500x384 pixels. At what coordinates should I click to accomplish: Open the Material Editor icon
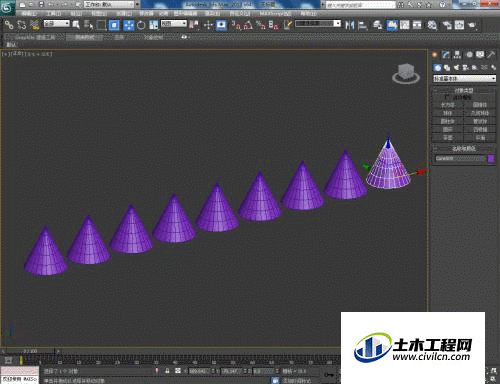432,25
